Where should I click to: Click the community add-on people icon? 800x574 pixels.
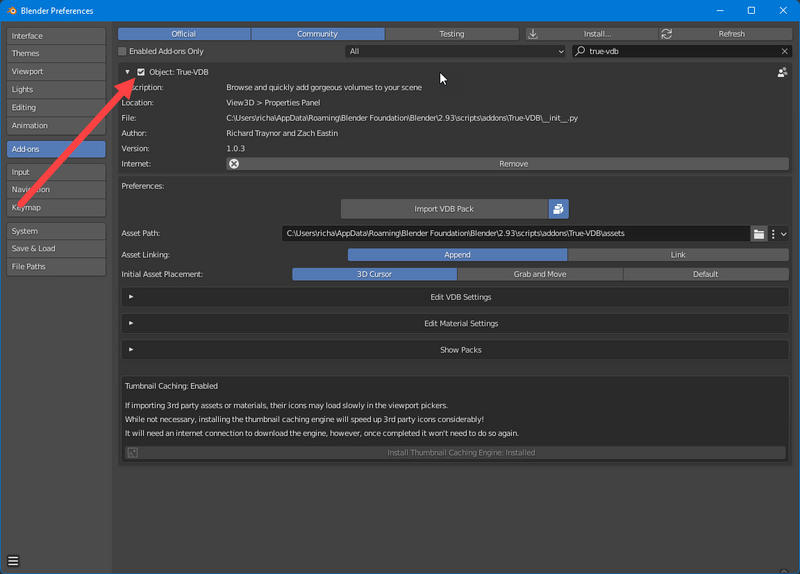point(781,72)
